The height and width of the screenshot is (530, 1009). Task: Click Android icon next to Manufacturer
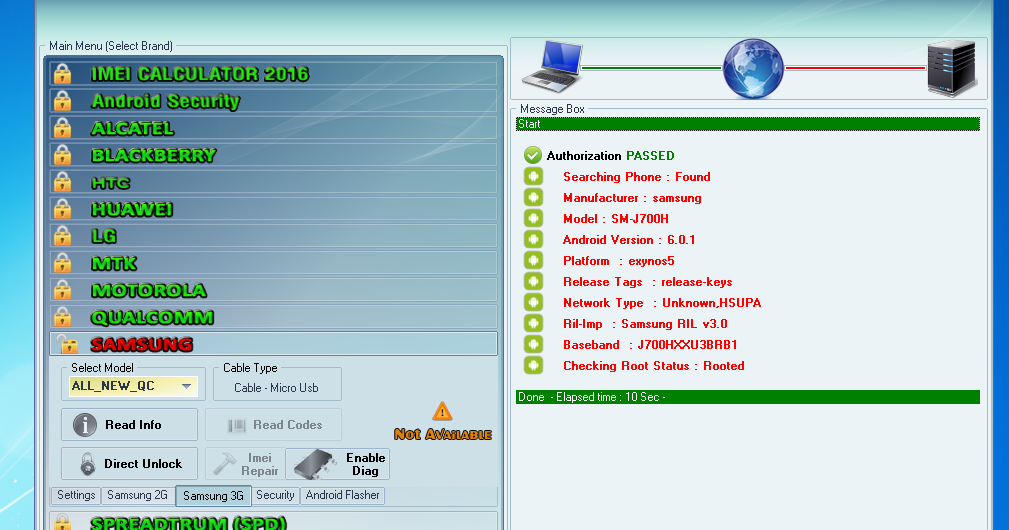pos(533,197)
